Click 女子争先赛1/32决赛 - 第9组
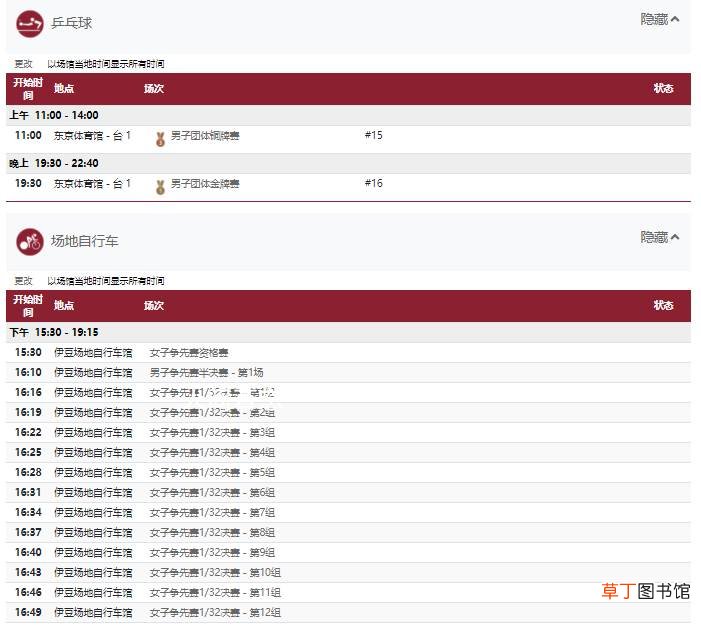This screenshot has width=701, height=626. 212,552
